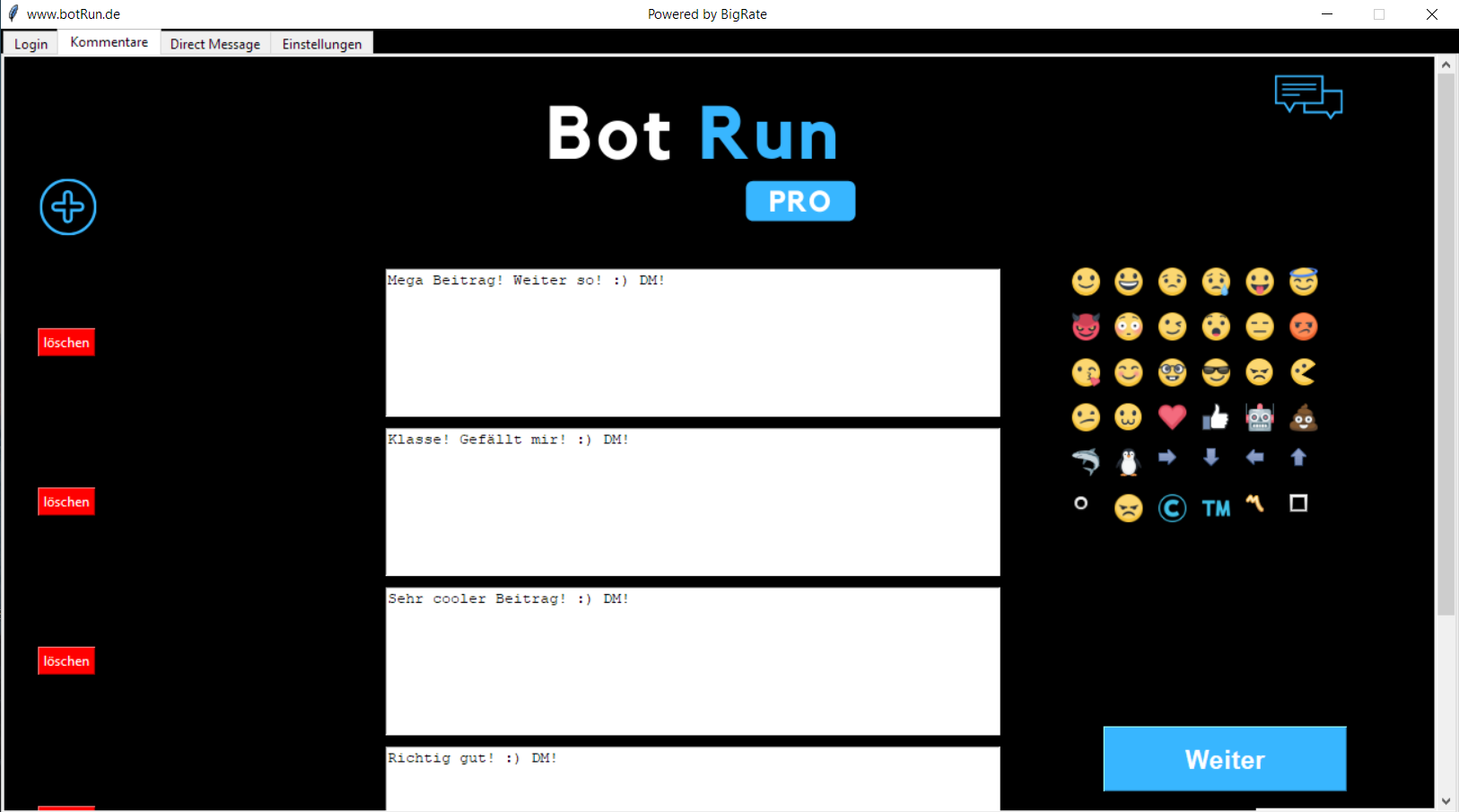The height and width of the screenshot is (812, 1459).
Task: Open the Einstellungen tab
Action: click(x=322, y=44)
